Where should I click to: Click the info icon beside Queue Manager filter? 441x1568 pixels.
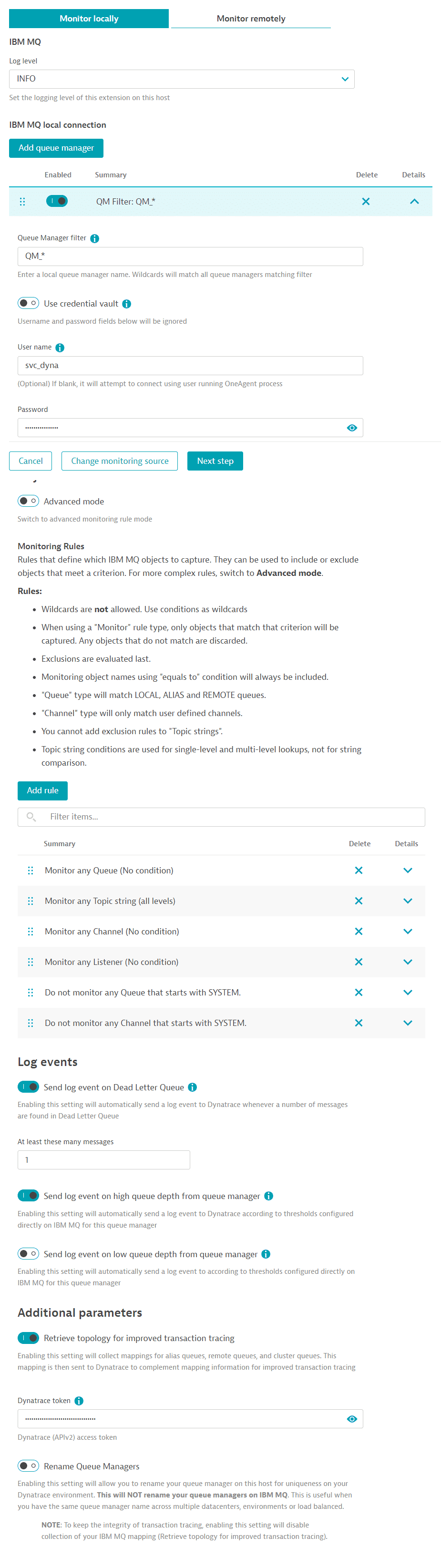click(x=94, y=238)
